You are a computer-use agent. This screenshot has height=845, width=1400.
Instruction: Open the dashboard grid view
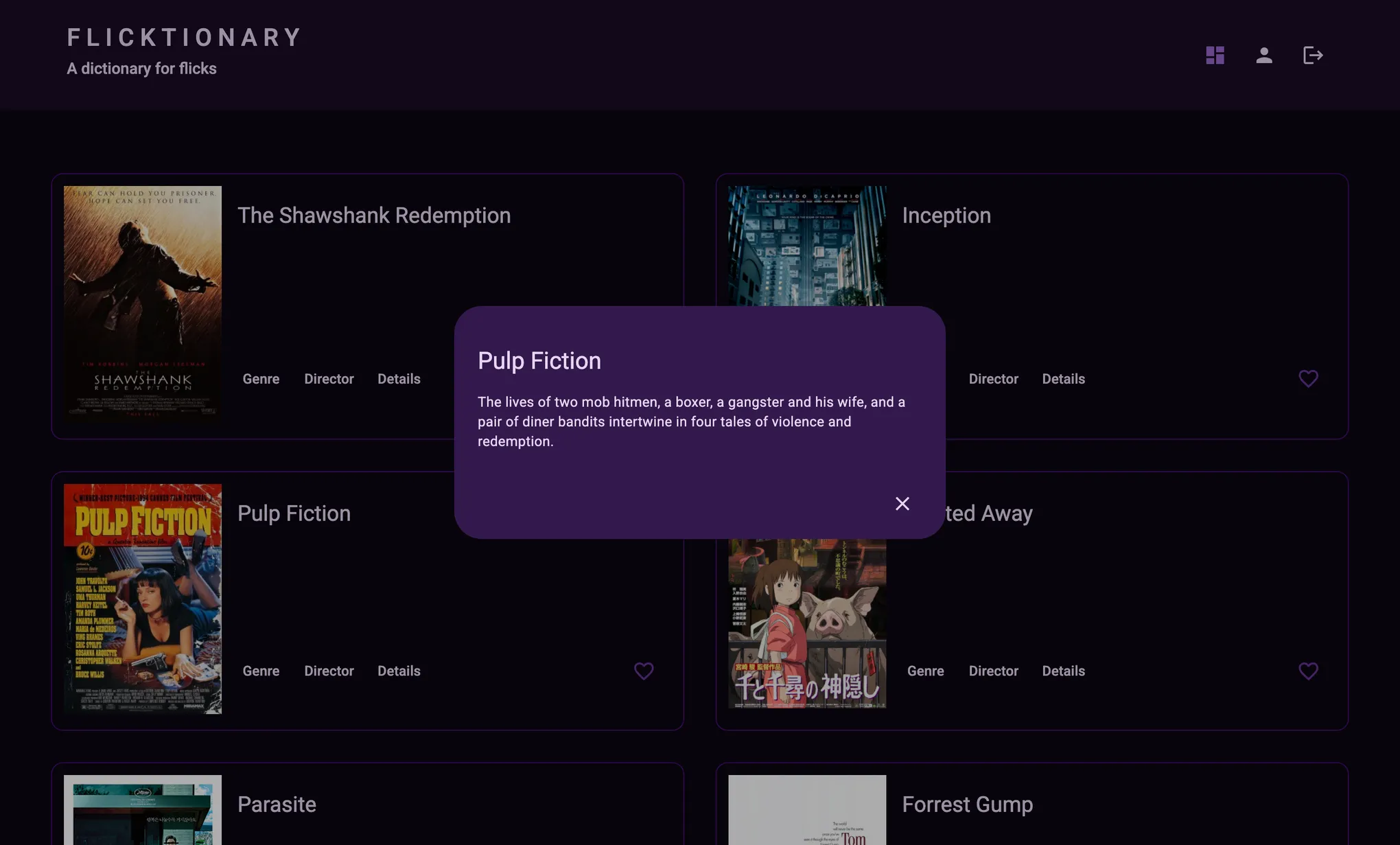[x=1215, y=55]
